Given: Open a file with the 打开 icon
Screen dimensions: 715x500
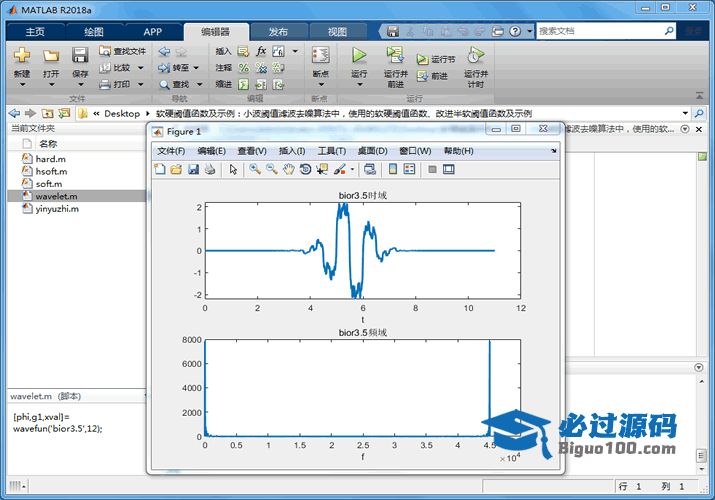Looking at the screenshot, I should (51, 56).
